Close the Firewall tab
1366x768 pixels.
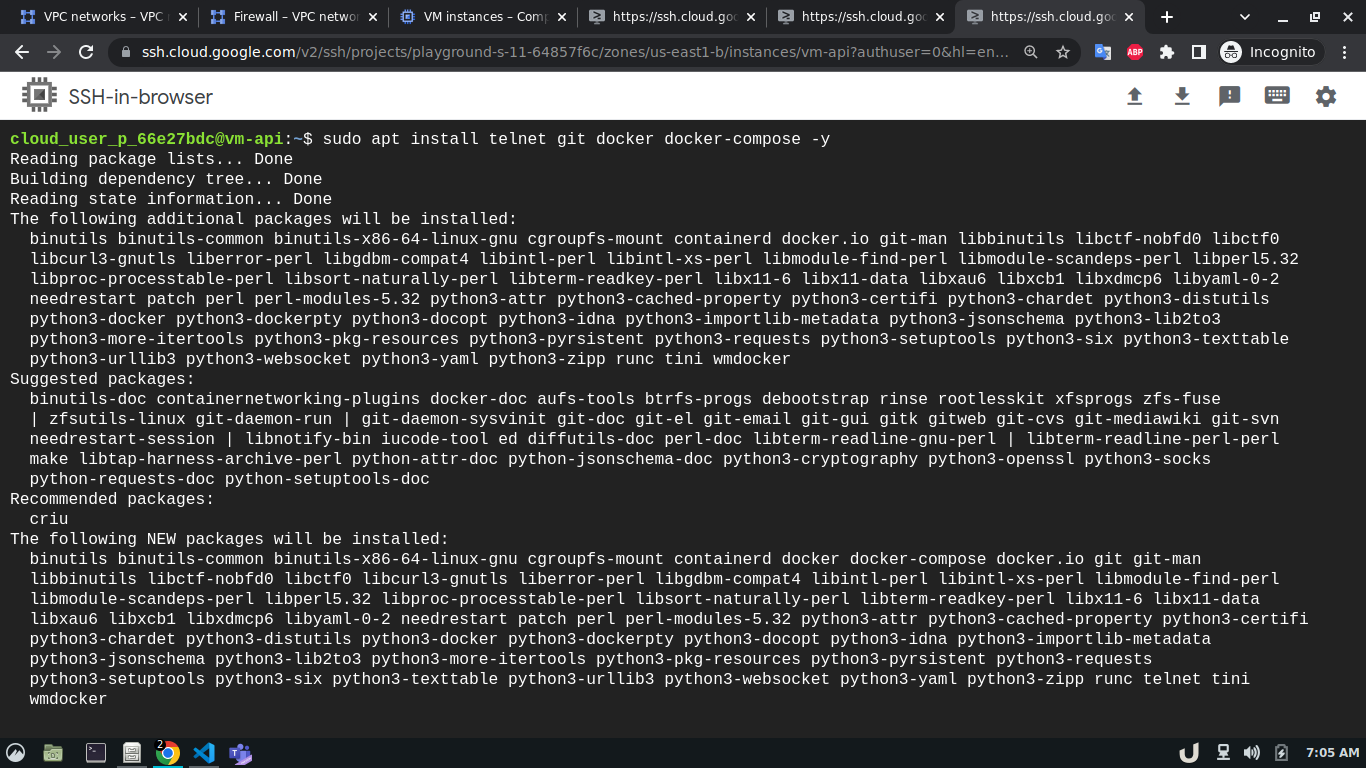coord(372,17)
